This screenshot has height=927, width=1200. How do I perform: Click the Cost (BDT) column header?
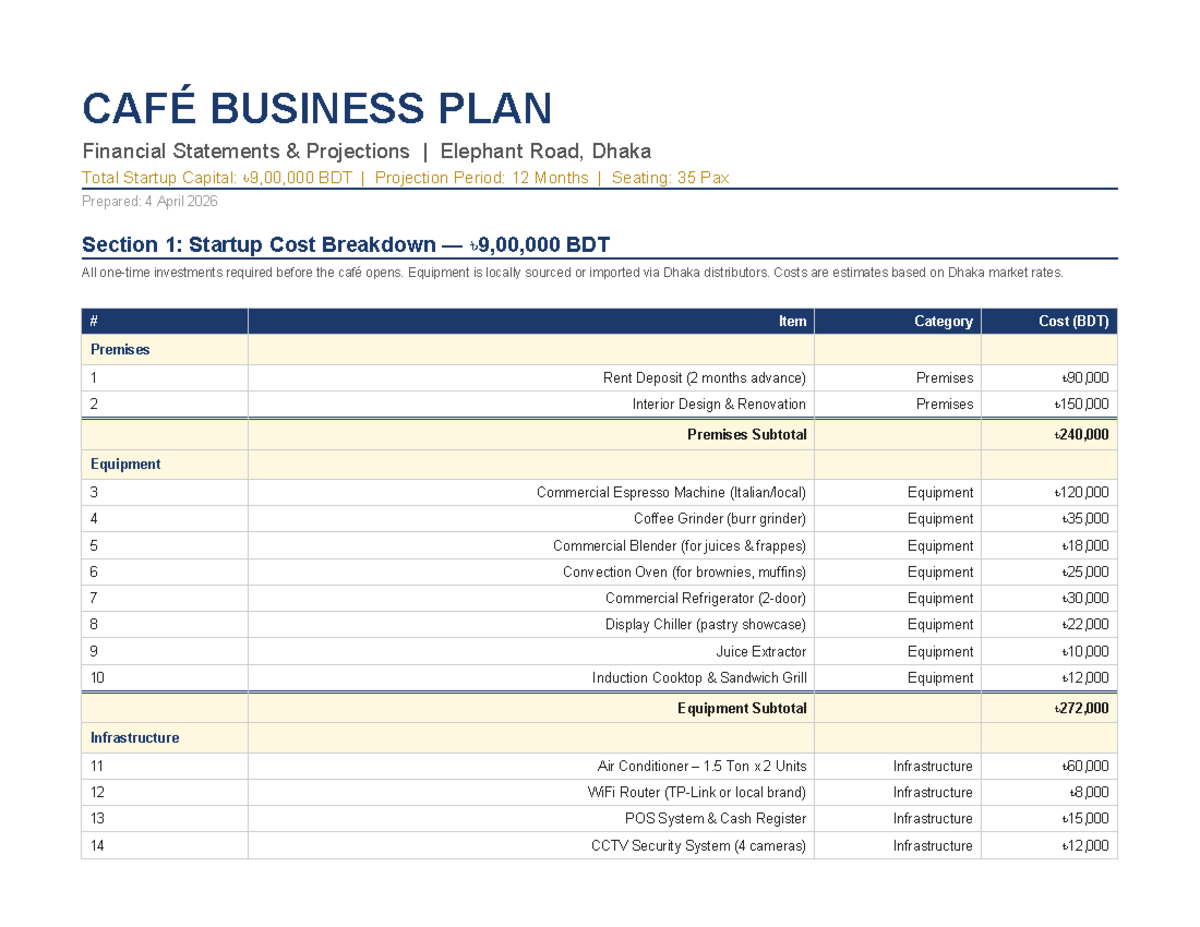point(1049,321)
